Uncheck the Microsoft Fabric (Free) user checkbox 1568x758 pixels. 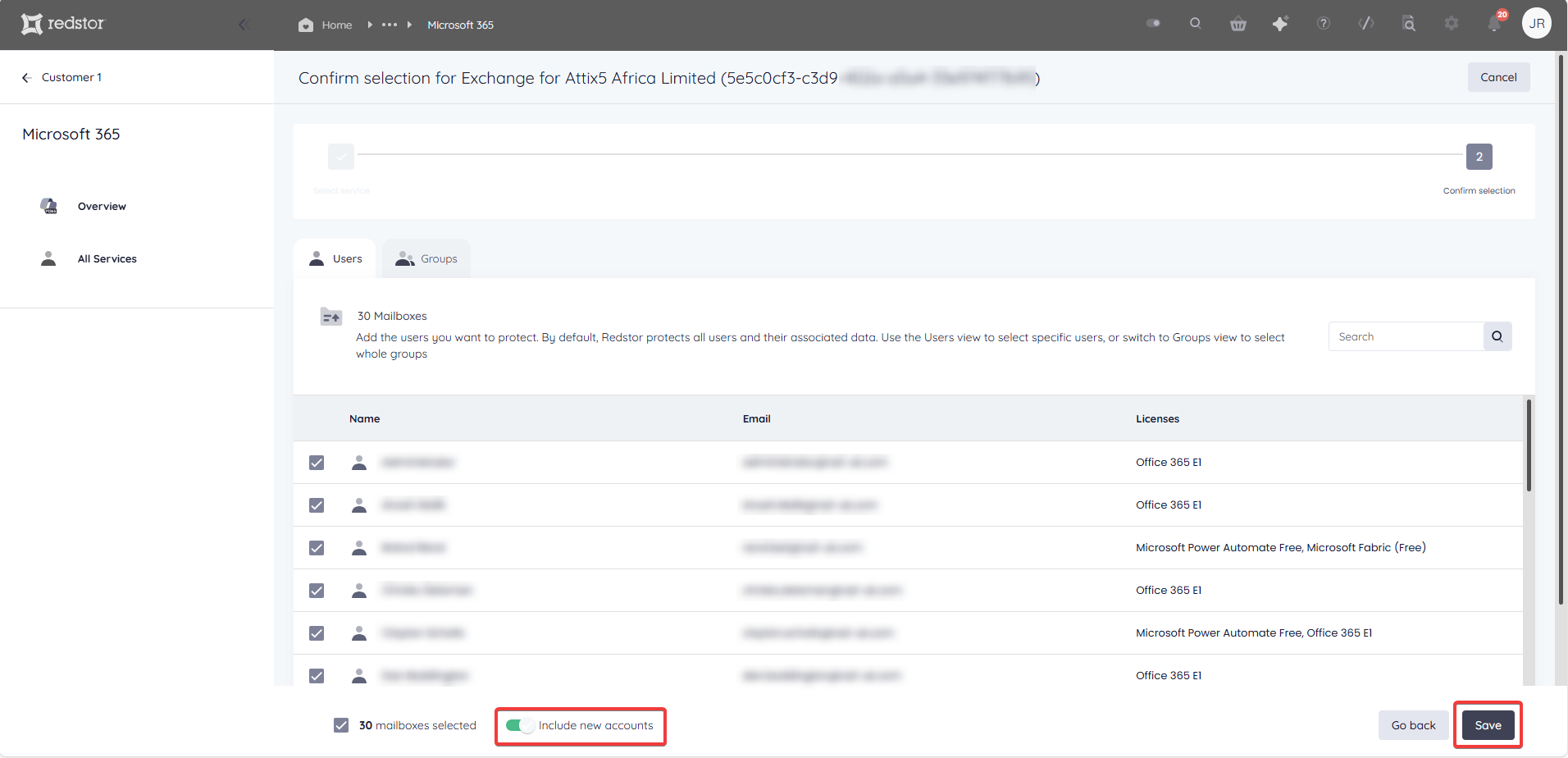click(x=317, y=548)
